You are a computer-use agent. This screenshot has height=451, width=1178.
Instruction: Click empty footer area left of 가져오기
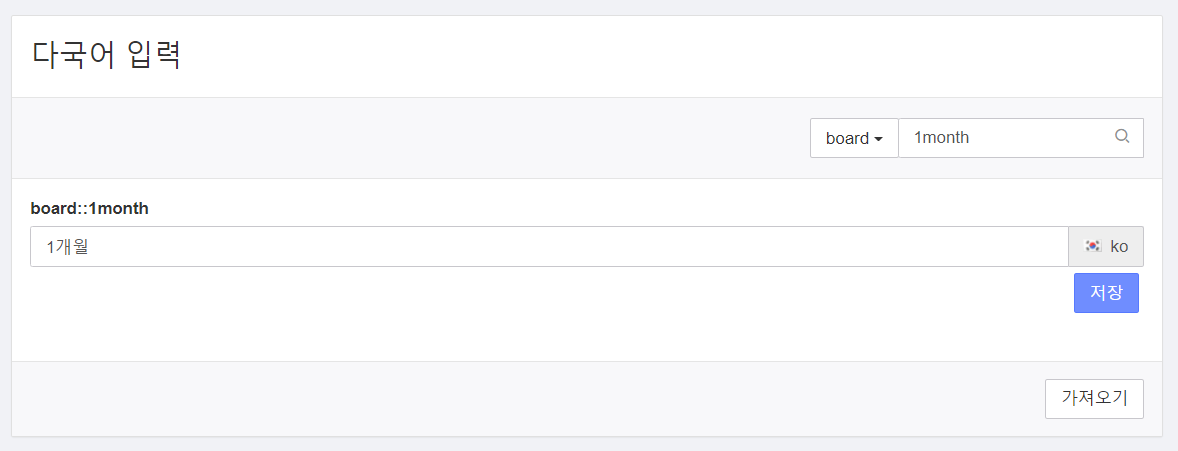pos(528,398)
